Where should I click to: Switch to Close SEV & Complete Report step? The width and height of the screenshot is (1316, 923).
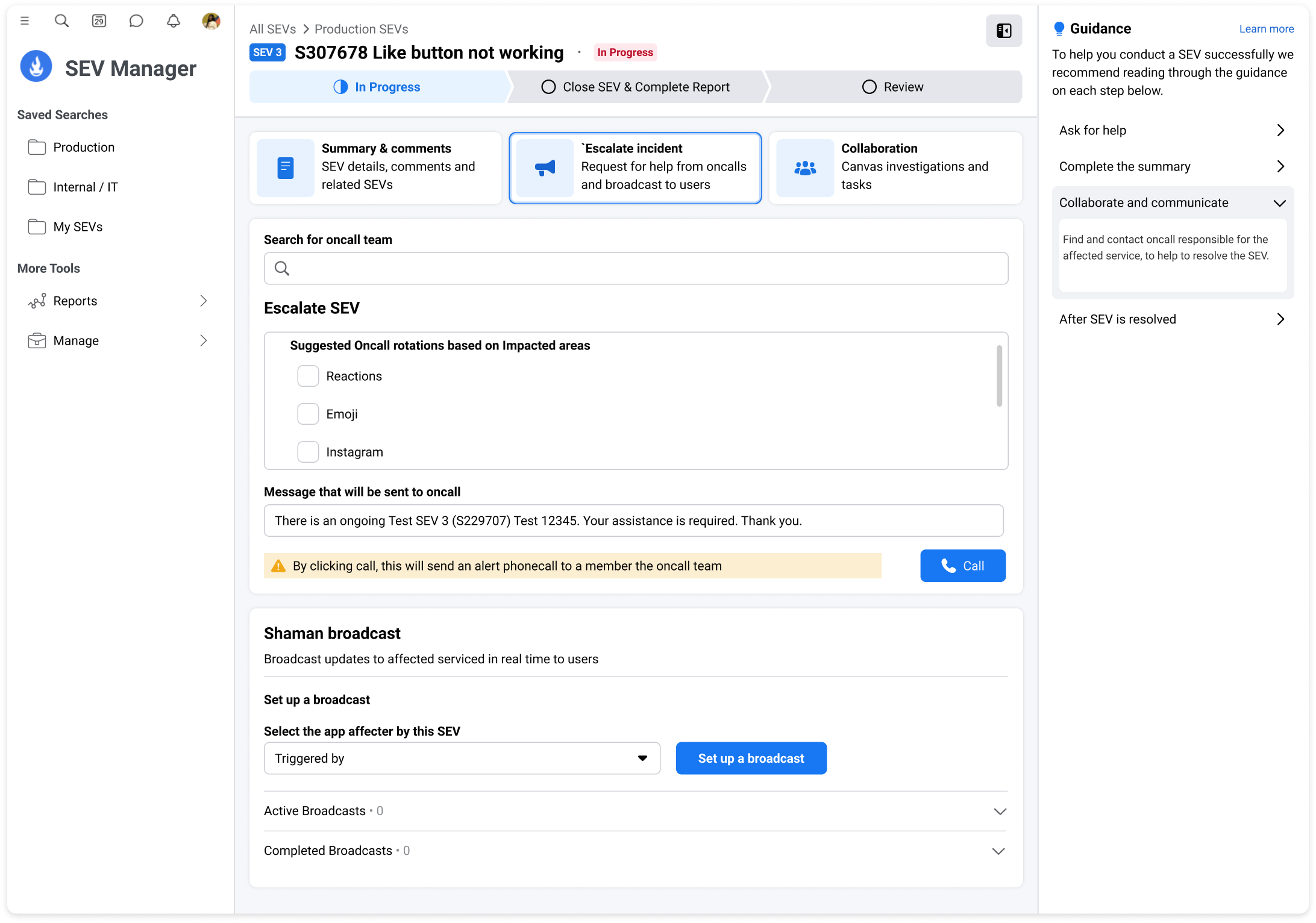636,87
